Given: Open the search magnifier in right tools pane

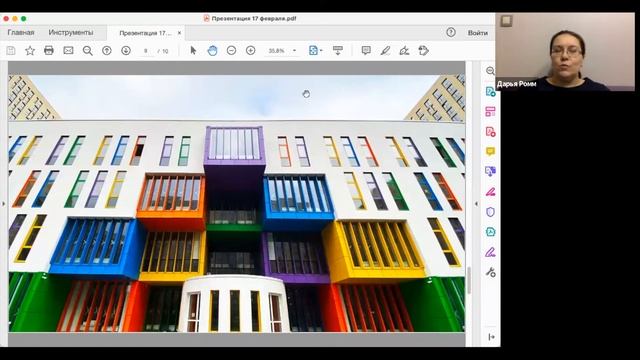Looking at the screenshot, I should (x=490, y=71).
